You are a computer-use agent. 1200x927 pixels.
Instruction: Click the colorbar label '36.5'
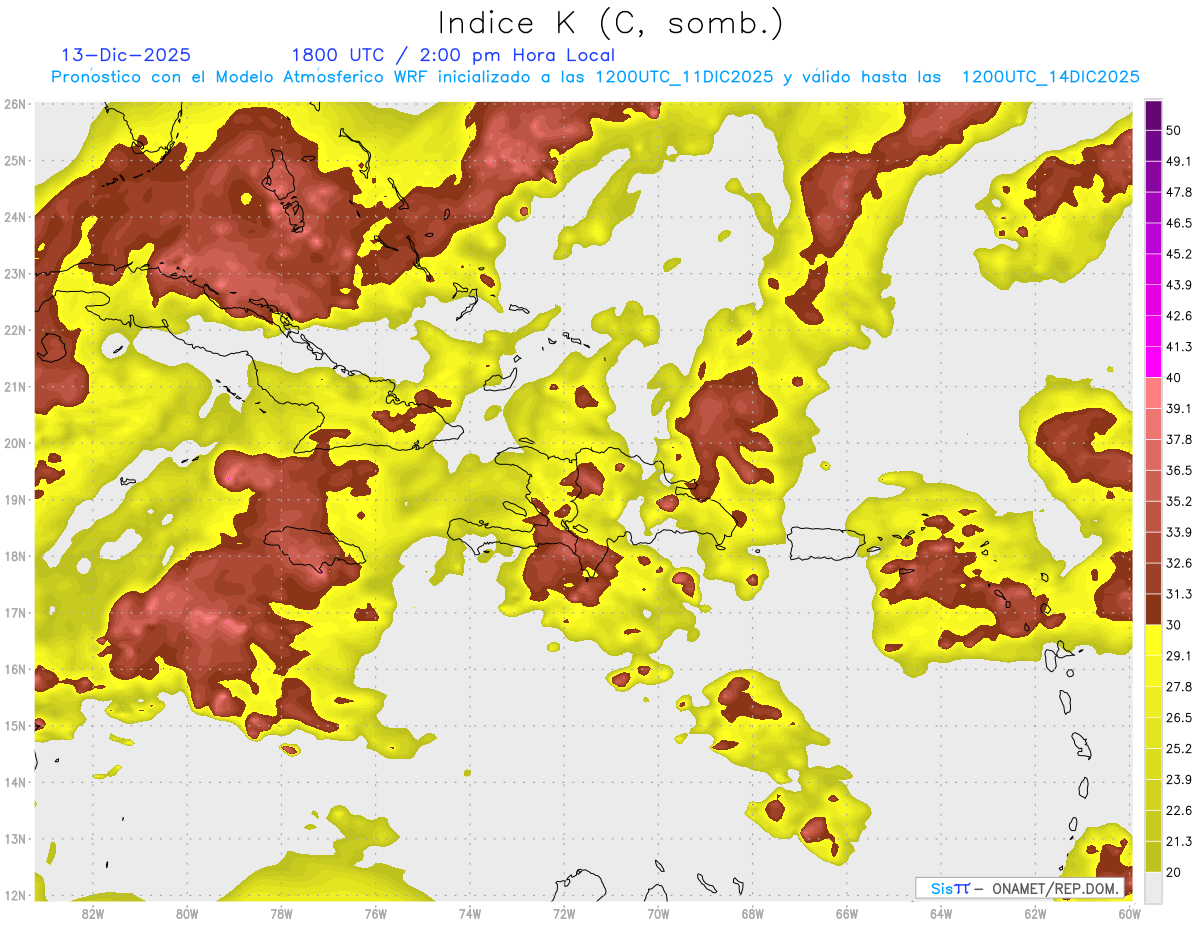1179,470
